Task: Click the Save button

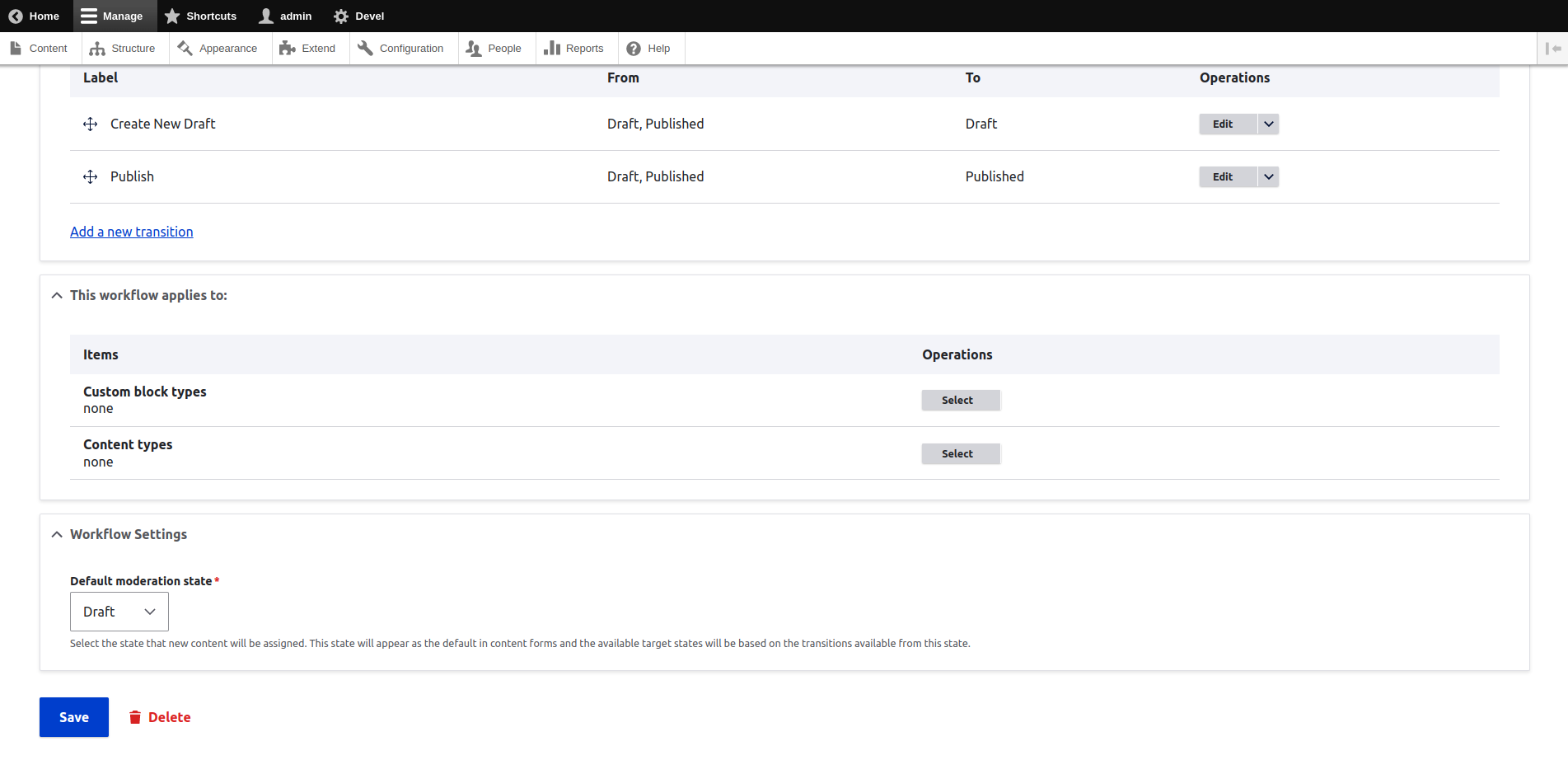Action: 73,717
